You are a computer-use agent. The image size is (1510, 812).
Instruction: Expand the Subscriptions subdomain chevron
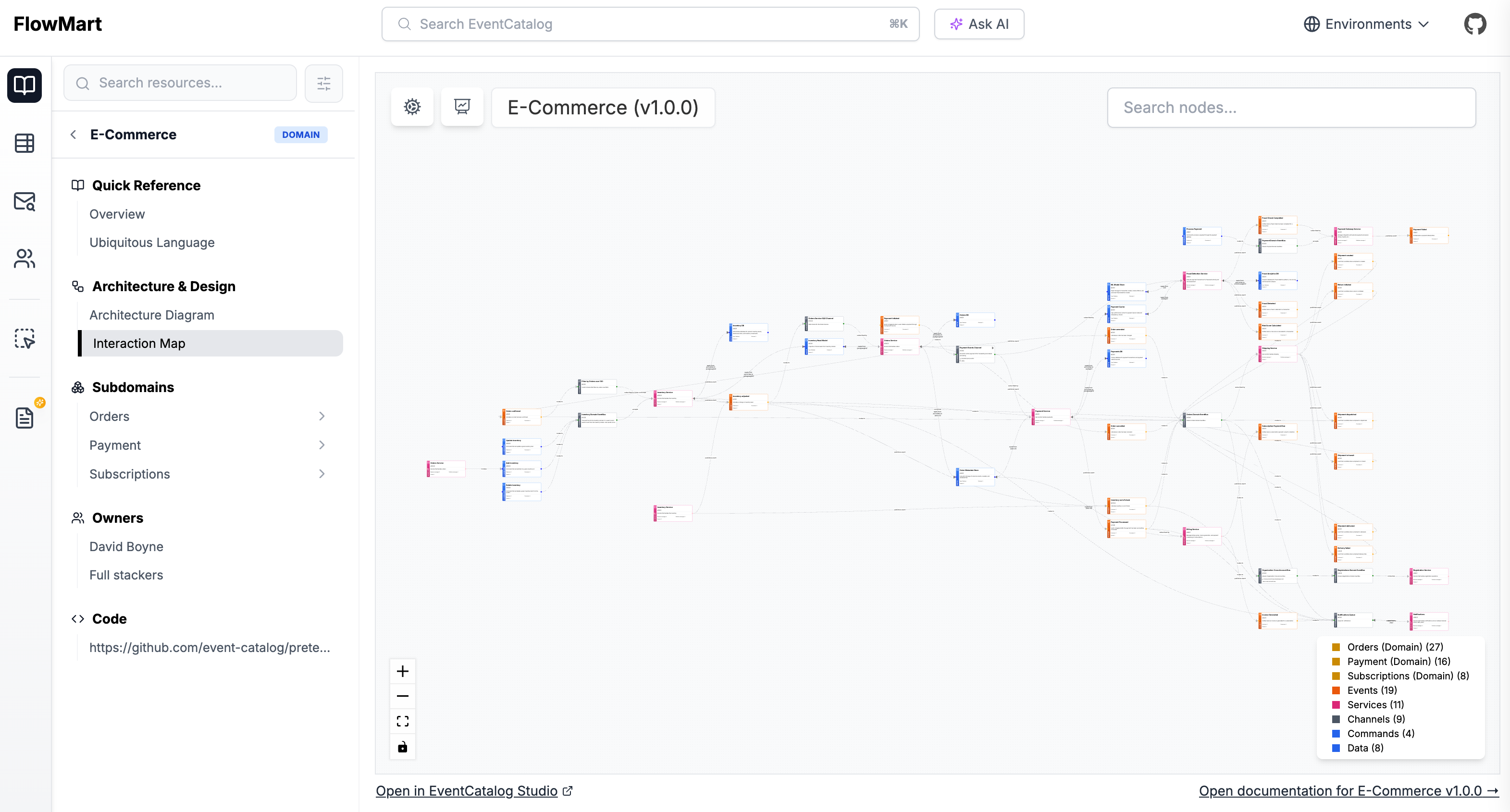coord(322,474)
